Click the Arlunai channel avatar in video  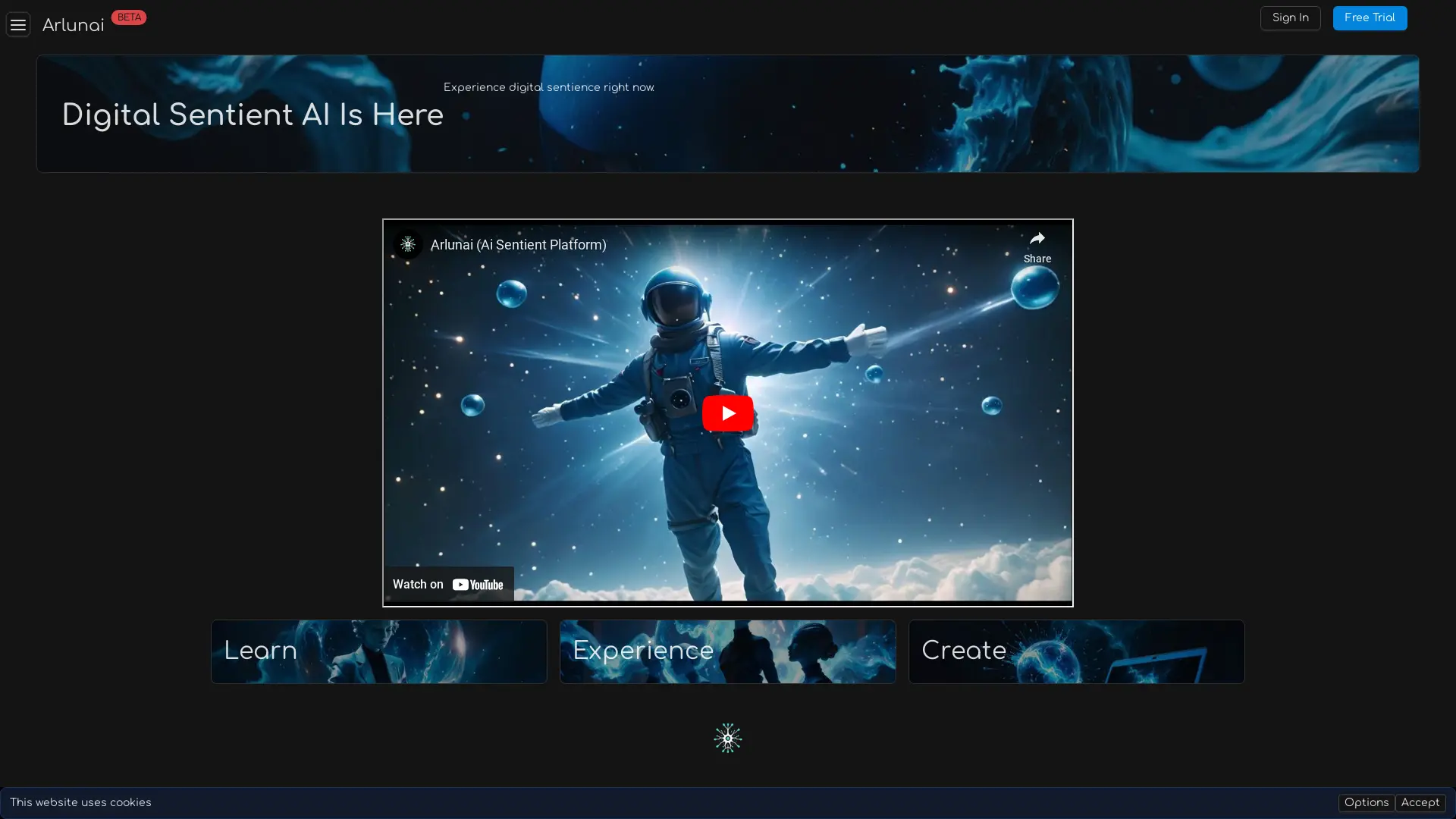pyautogui.click(x=408, y=244)
